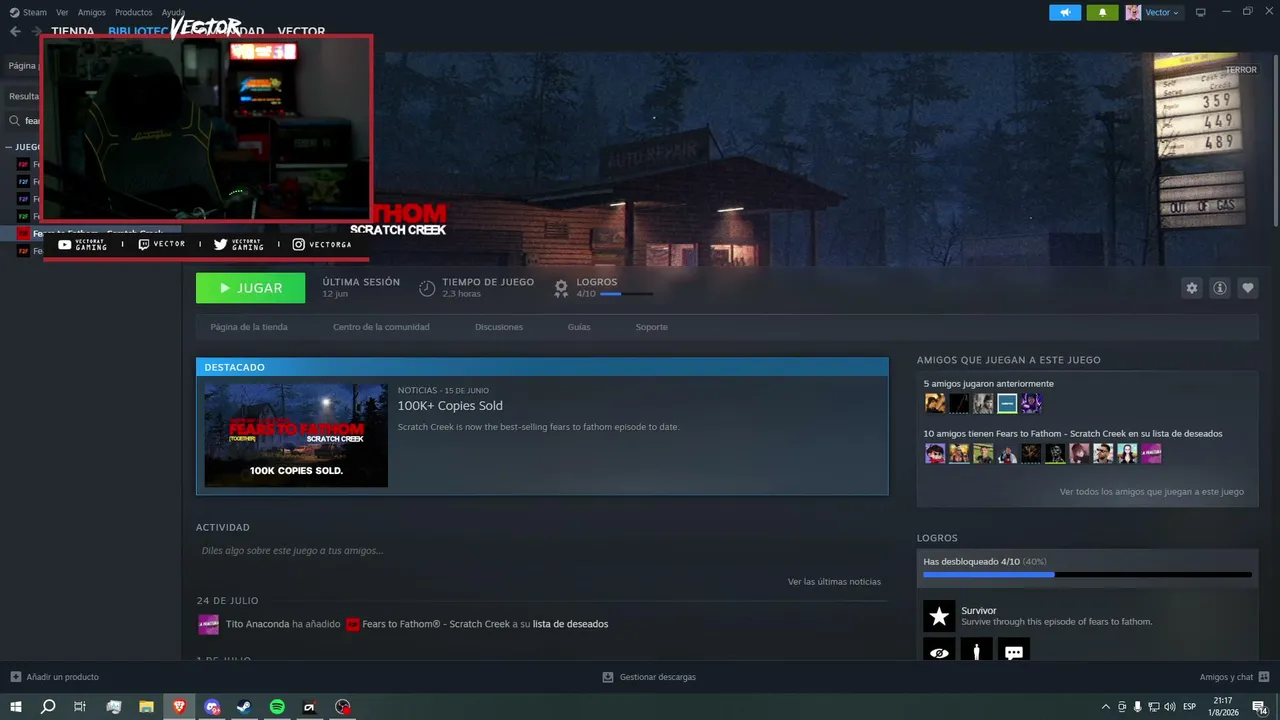
Task: Open the Ayuda menu
Action: point(173,12)
